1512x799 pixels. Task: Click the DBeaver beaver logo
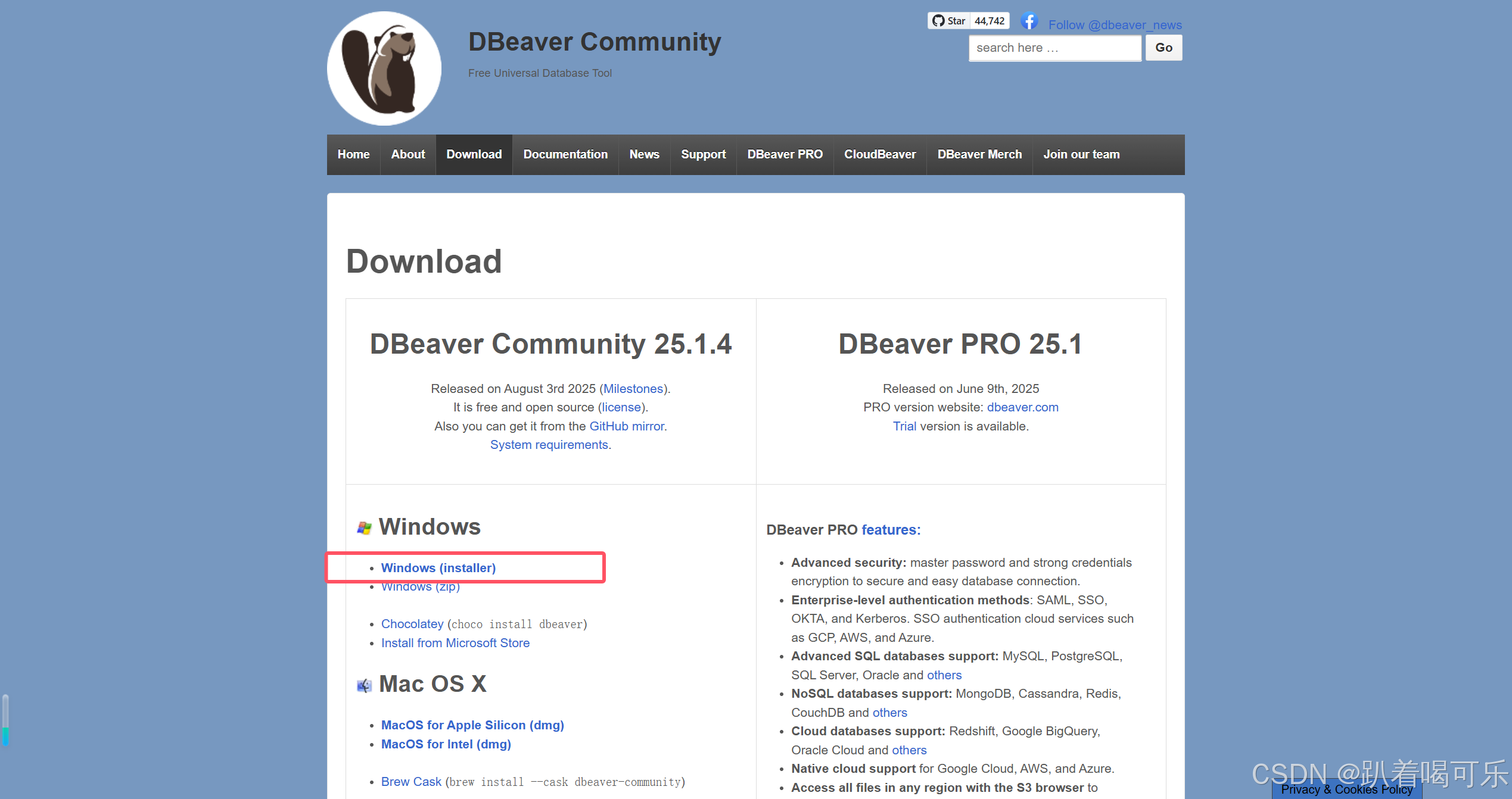tap(384, 68)
